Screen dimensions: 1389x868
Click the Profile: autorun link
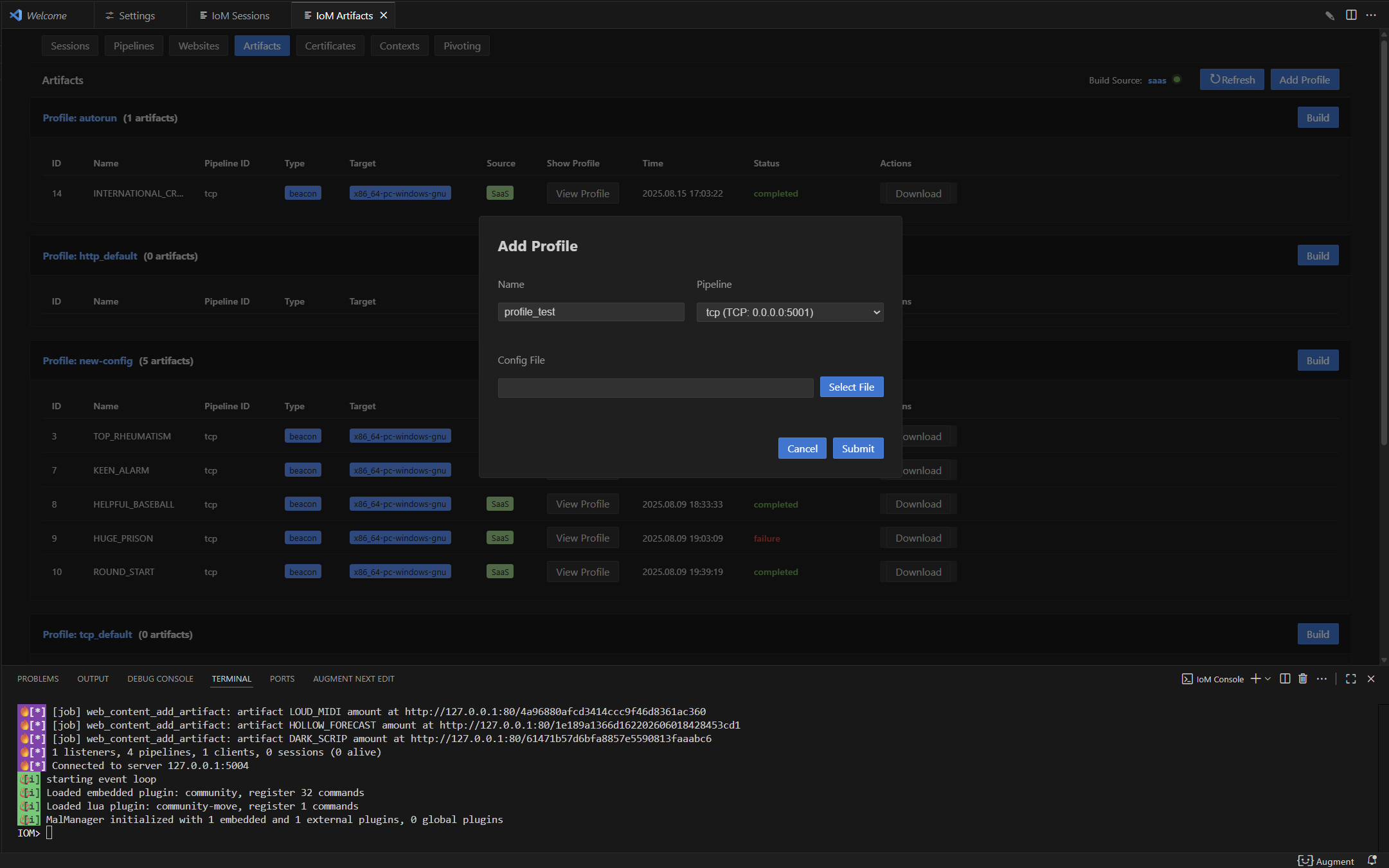point(80,118)
